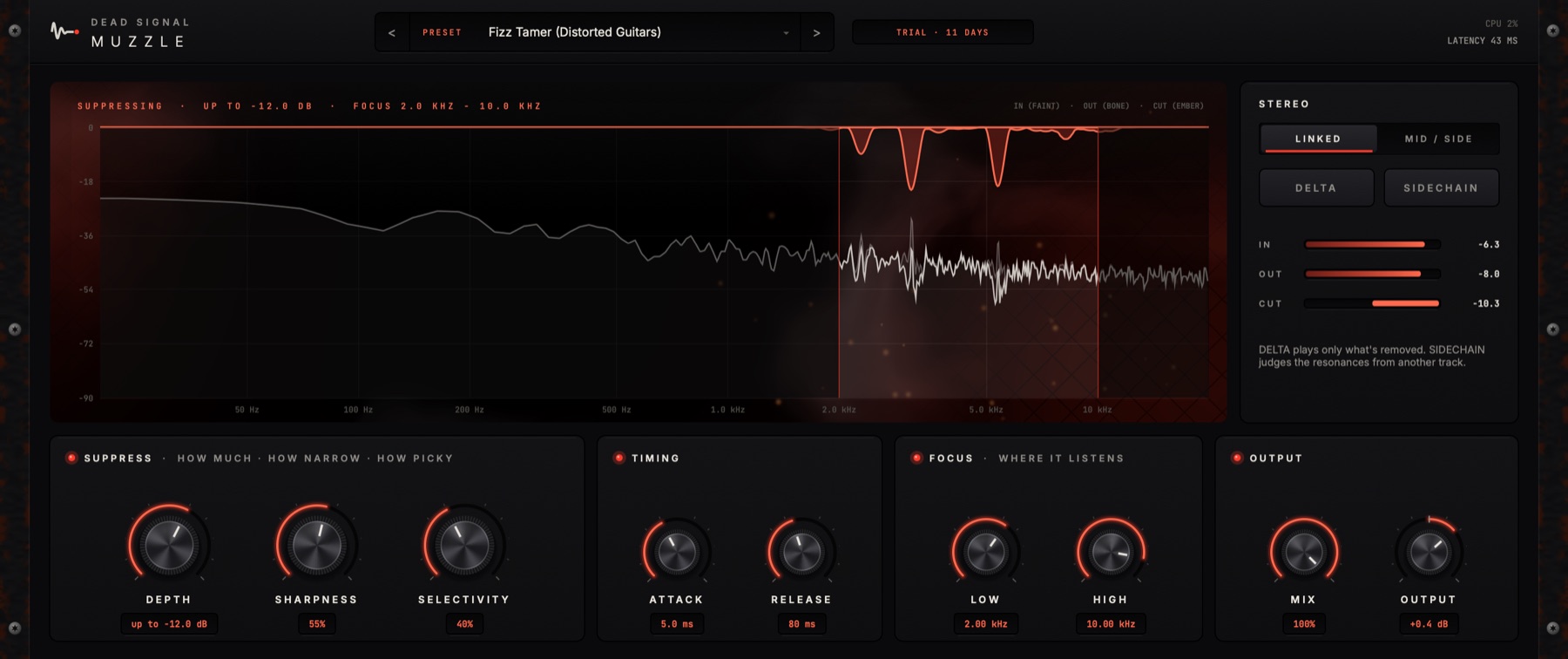
Task: Go to next preset with right arrow
Action: click(x=816, y=32)
